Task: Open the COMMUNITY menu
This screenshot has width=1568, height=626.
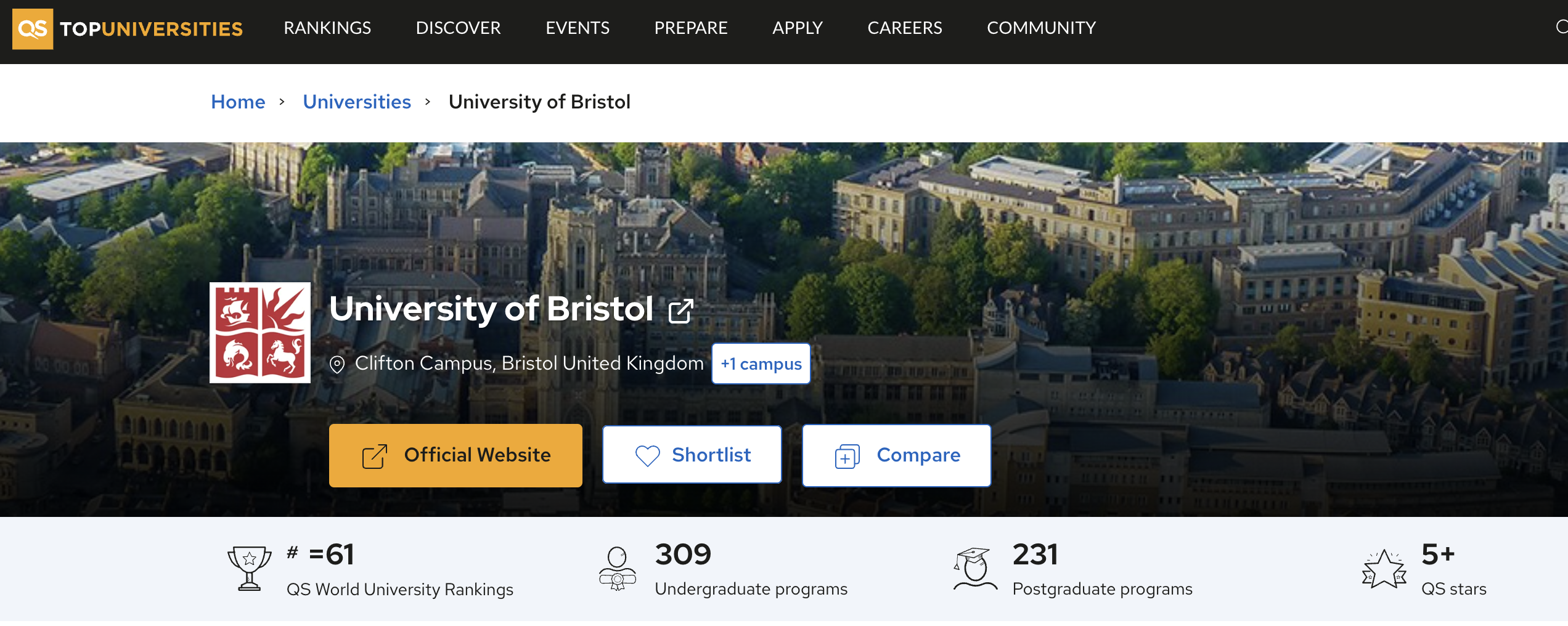Action: (x=1042, y=28)
